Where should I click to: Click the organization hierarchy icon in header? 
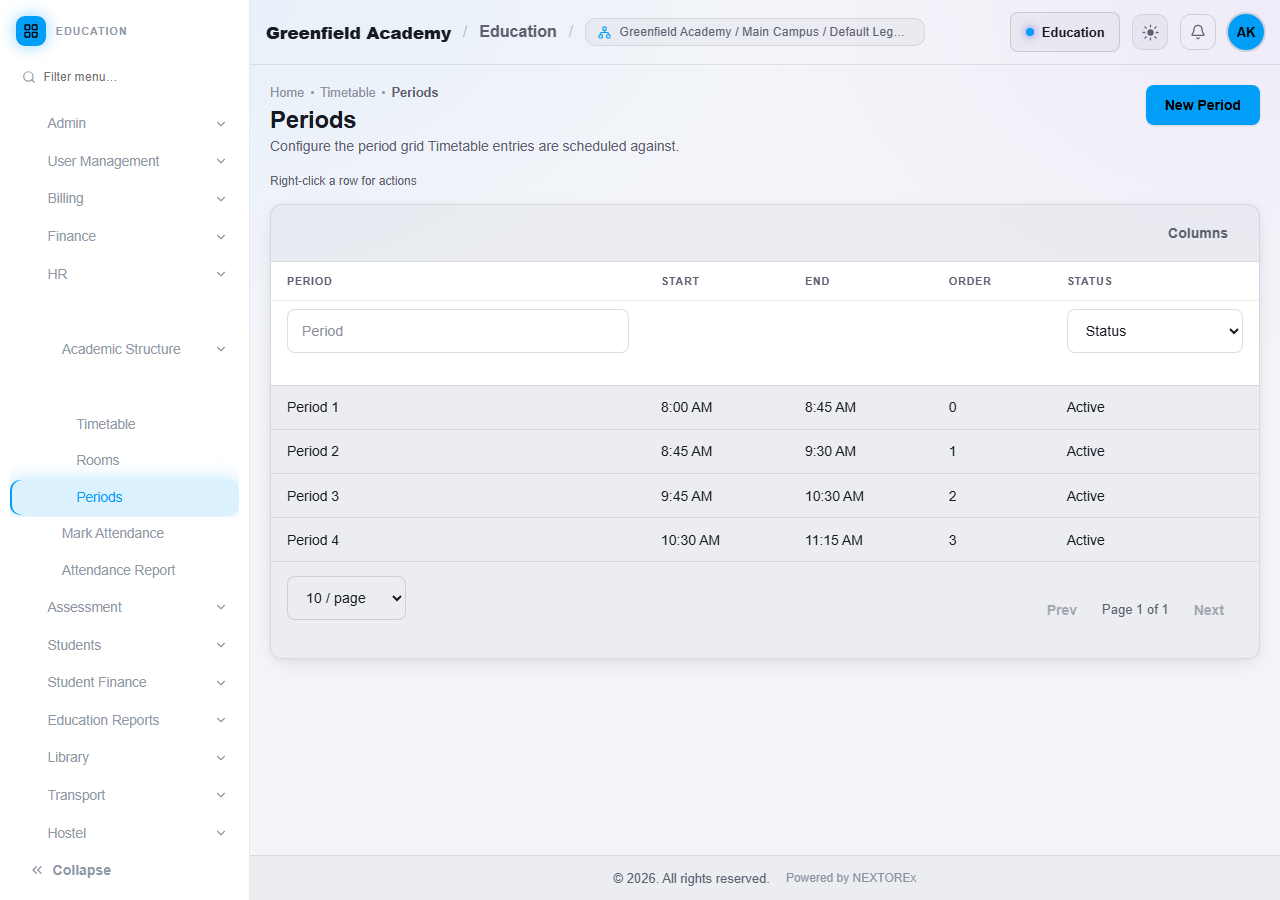[604, 32]
